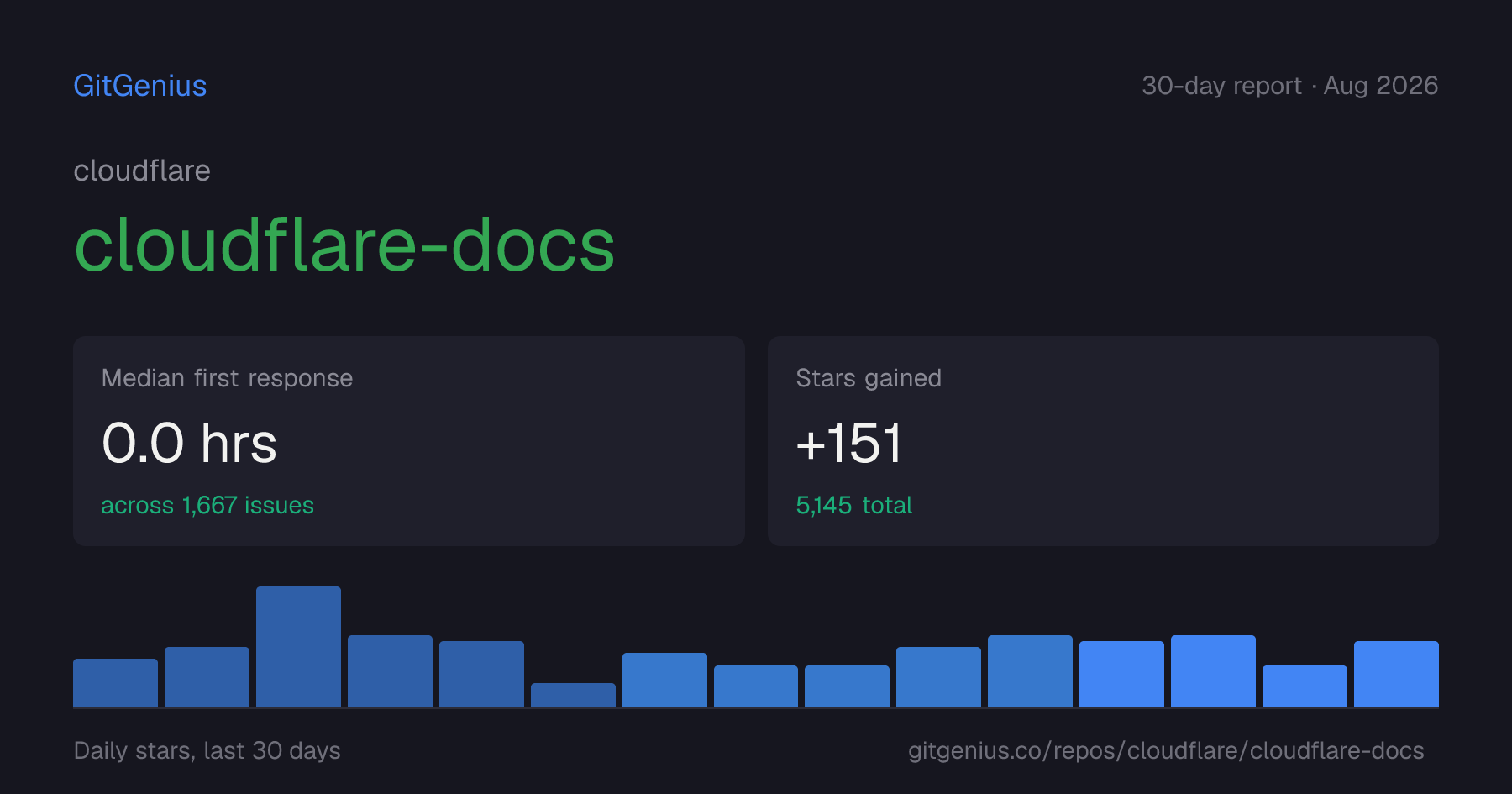Select the "30-day report · Aug 2026" label
The height and width of the screenshot is (794, 1512).
[x=1289, y=86]
